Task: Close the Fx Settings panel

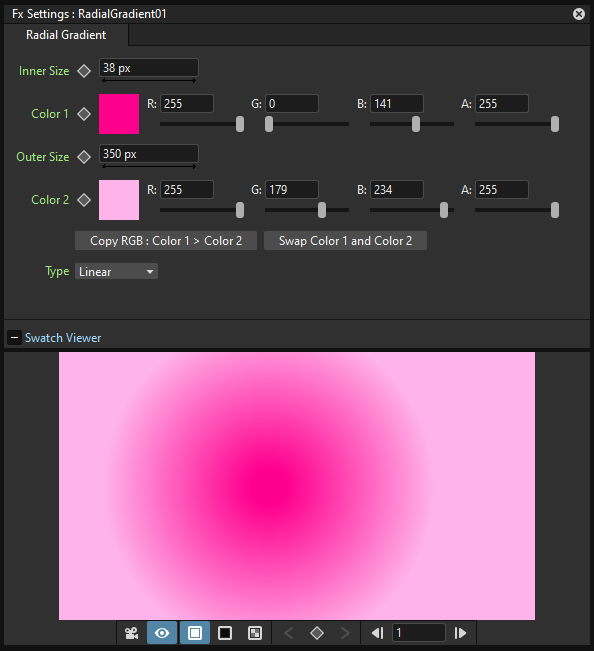Action: 579,14
